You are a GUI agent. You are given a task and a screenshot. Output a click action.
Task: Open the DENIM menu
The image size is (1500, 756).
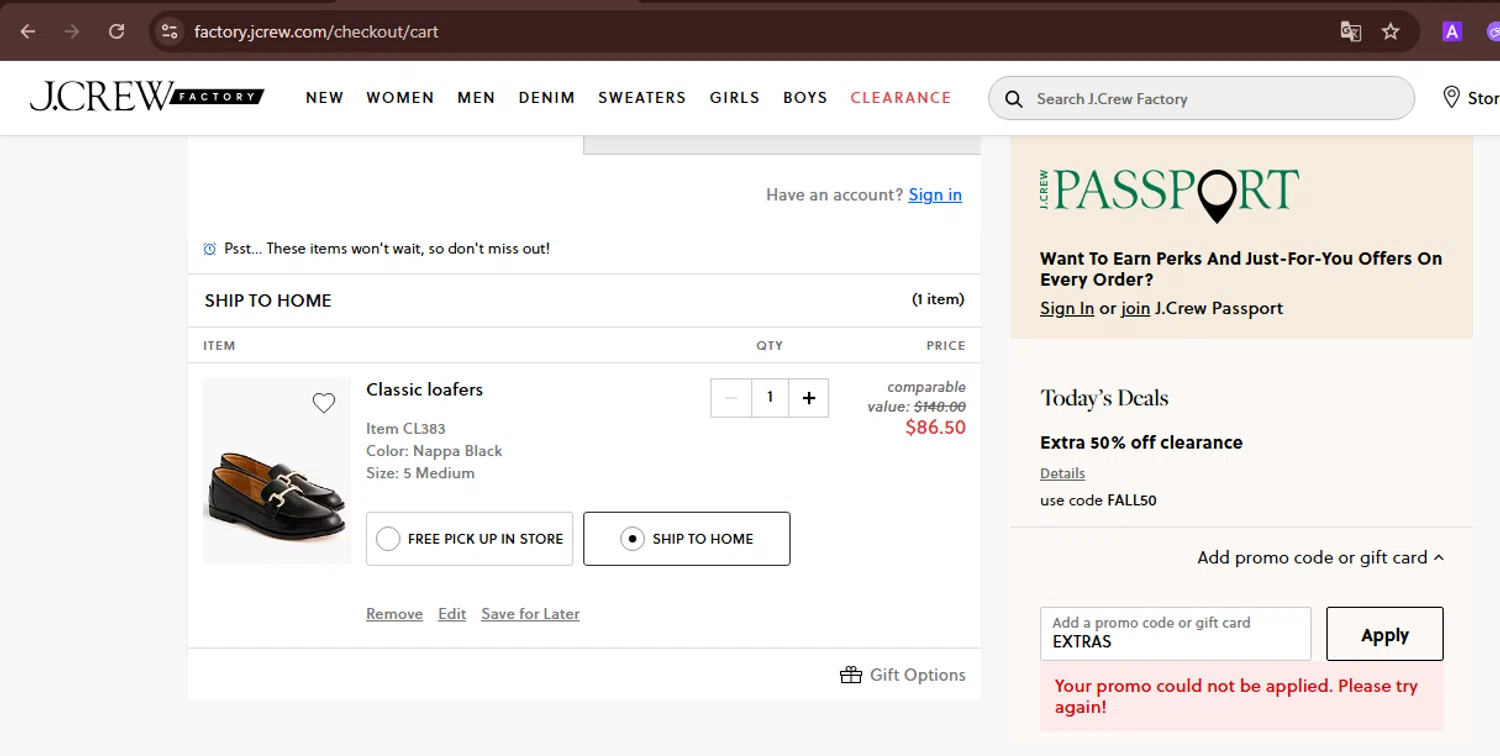547,98
